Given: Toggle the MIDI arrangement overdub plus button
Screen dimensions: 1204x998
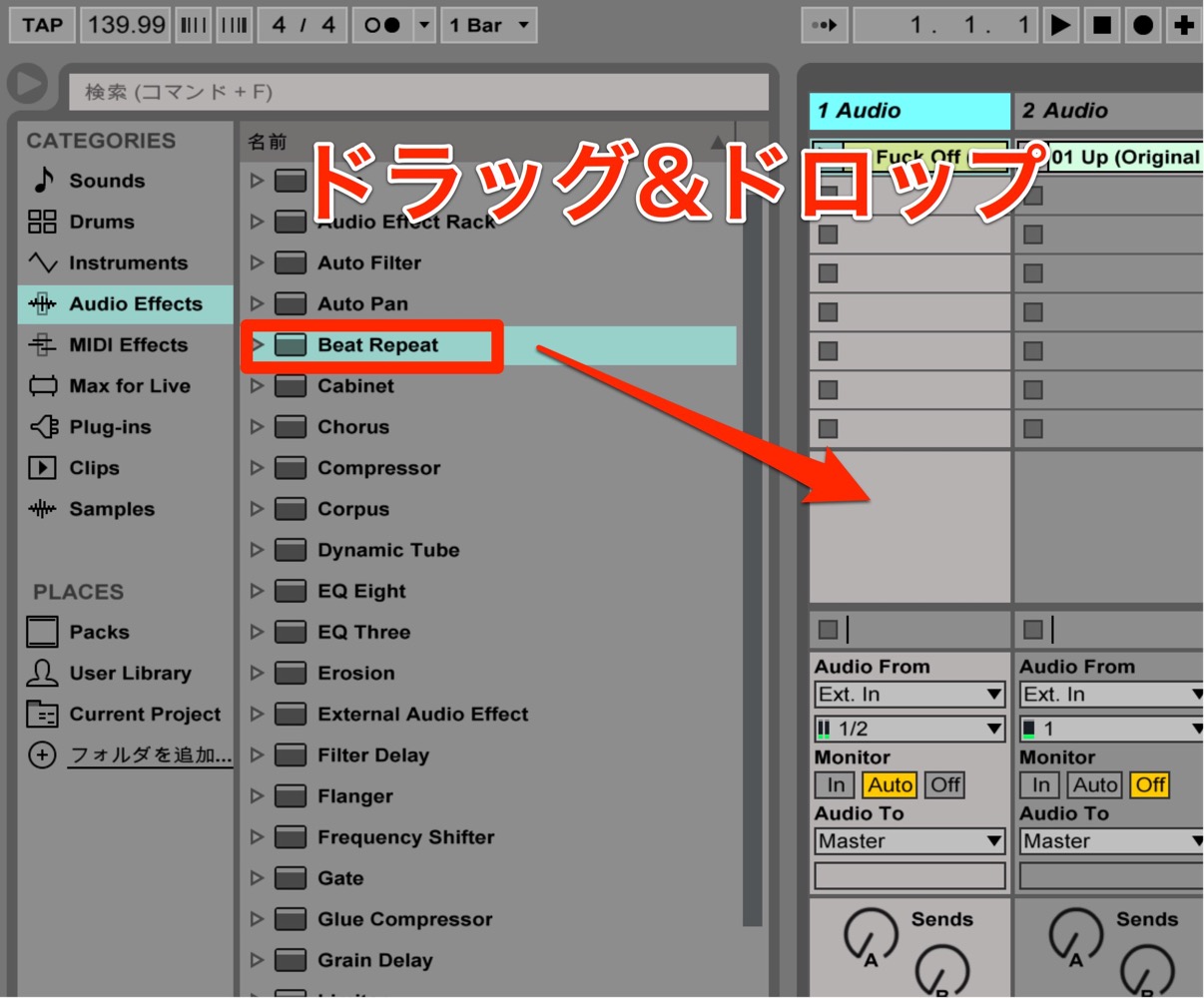Looking at the screenshot, I should (x=1184, y=25).
